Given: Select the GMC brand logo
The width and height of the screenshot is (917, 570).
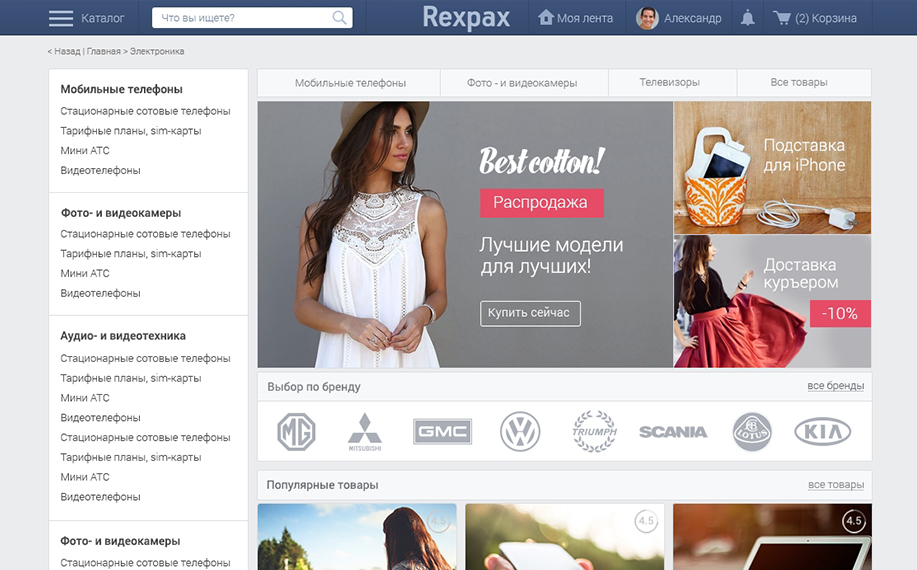Looking at the screenshot, I should (442, 431).
